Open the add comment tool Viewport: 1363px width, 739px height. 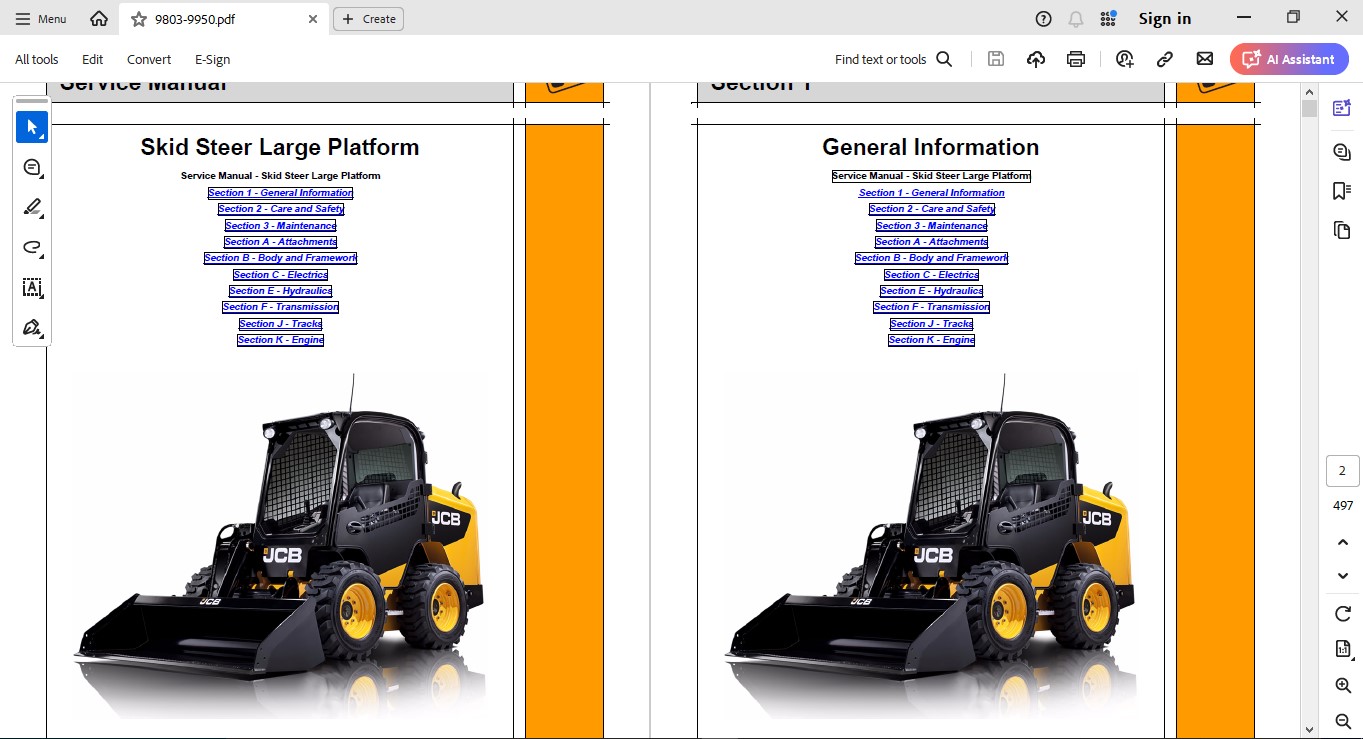pyautogui.click(x=32, y=167)
